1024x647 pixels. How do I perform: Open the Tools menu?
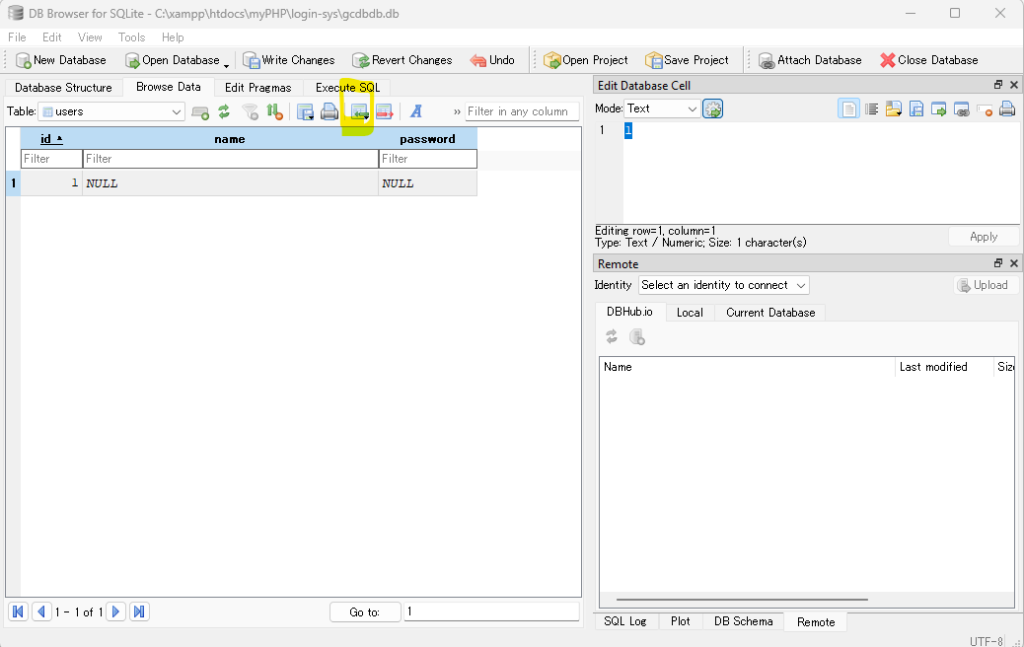click(x=131, y=37)
